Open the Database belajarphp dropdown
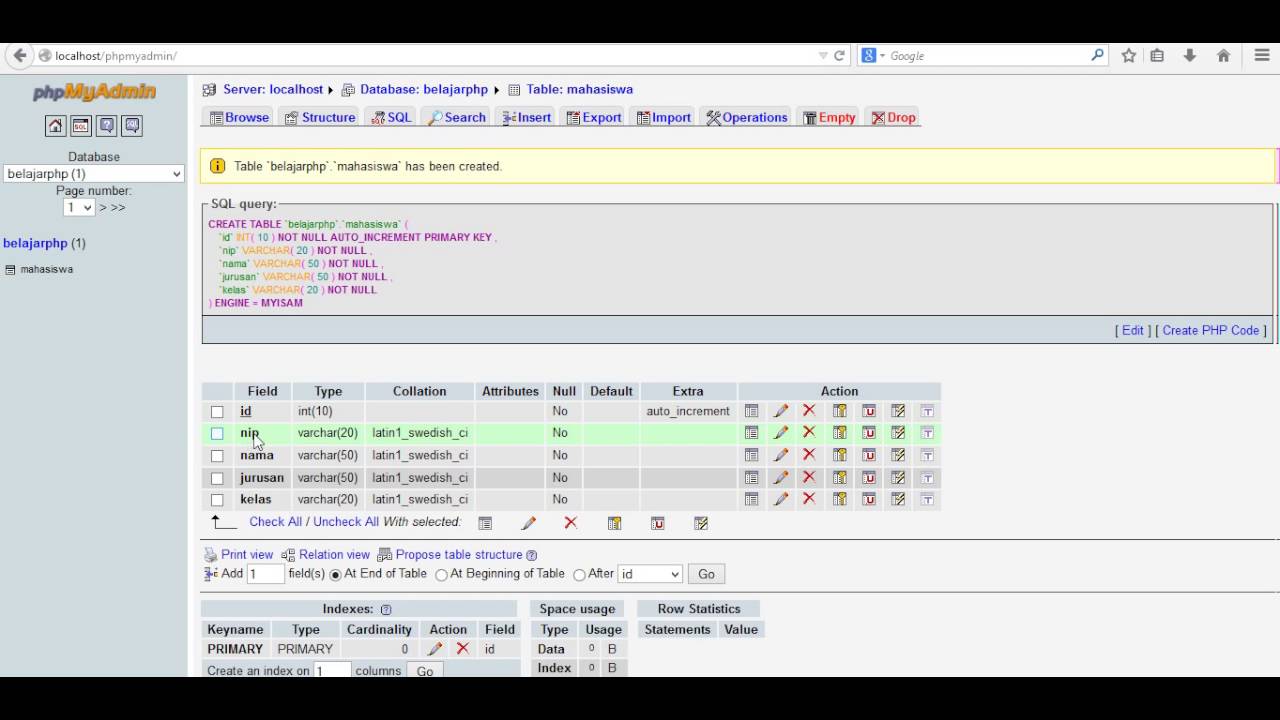The image size is (1280, 720). click(x=94, y=174)
